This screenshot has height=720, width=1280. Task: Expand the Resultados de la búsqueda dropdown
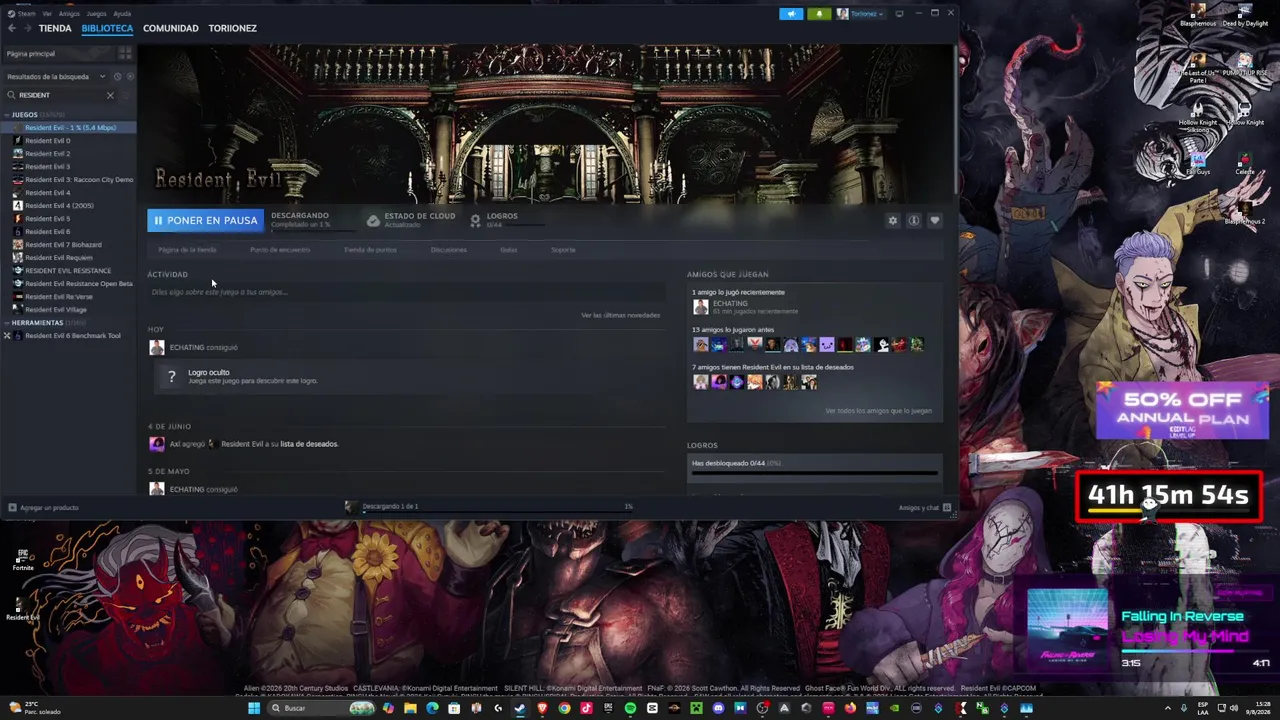pyautogui.click(x=55, y=76)
